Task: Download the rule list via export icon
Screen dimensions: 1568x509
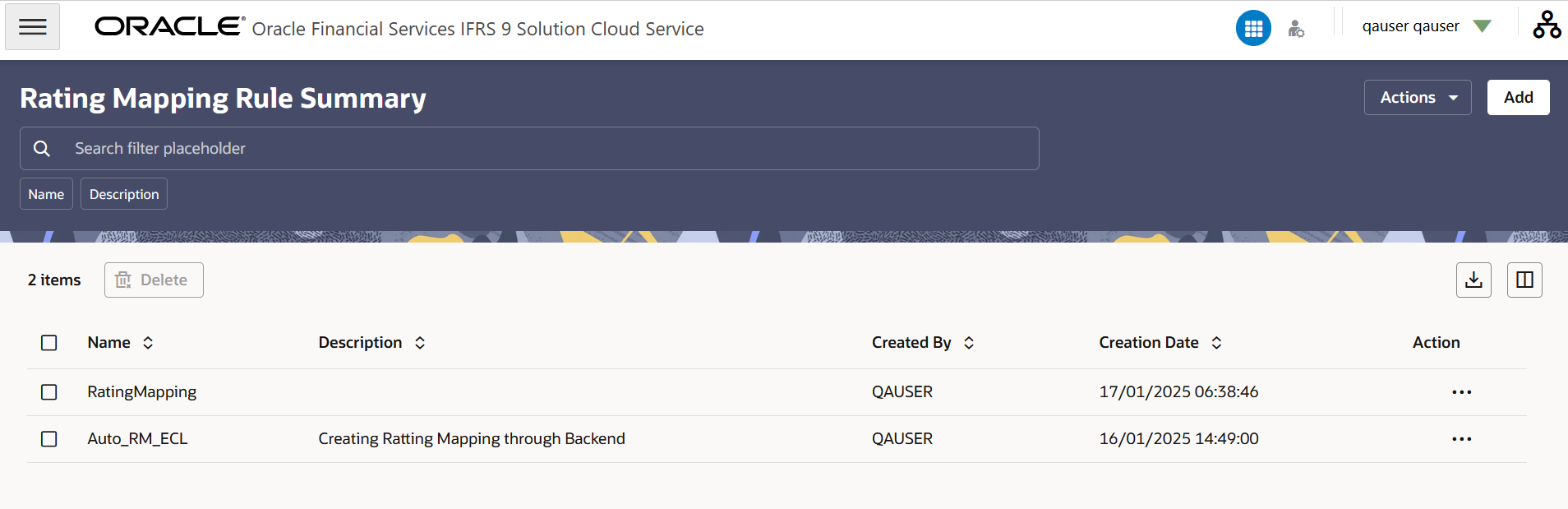Action: 1473,280
